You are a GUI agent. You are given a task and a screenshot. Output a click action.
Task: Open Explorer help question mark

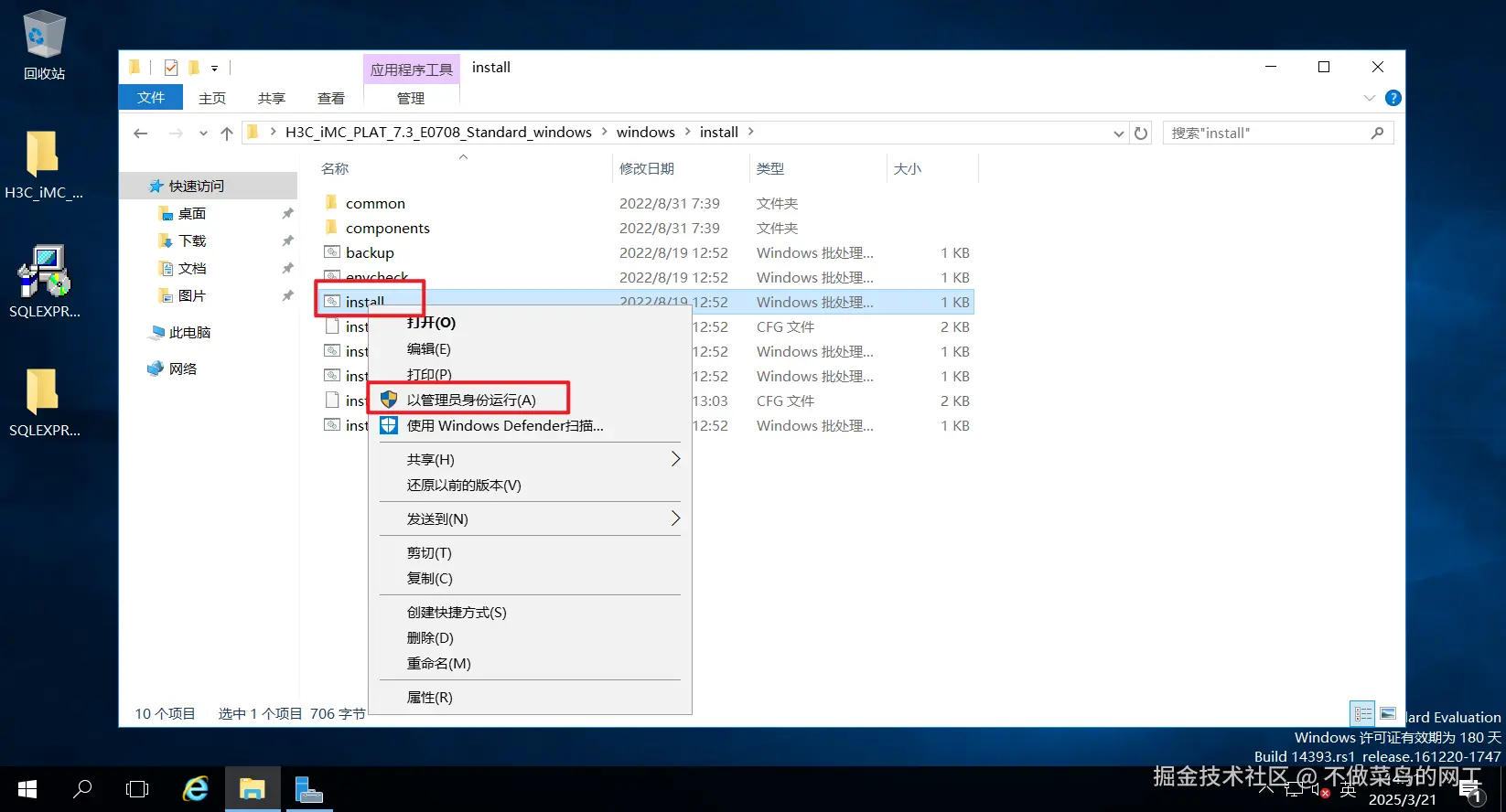pyautogui.click(x=1393, y=98)
